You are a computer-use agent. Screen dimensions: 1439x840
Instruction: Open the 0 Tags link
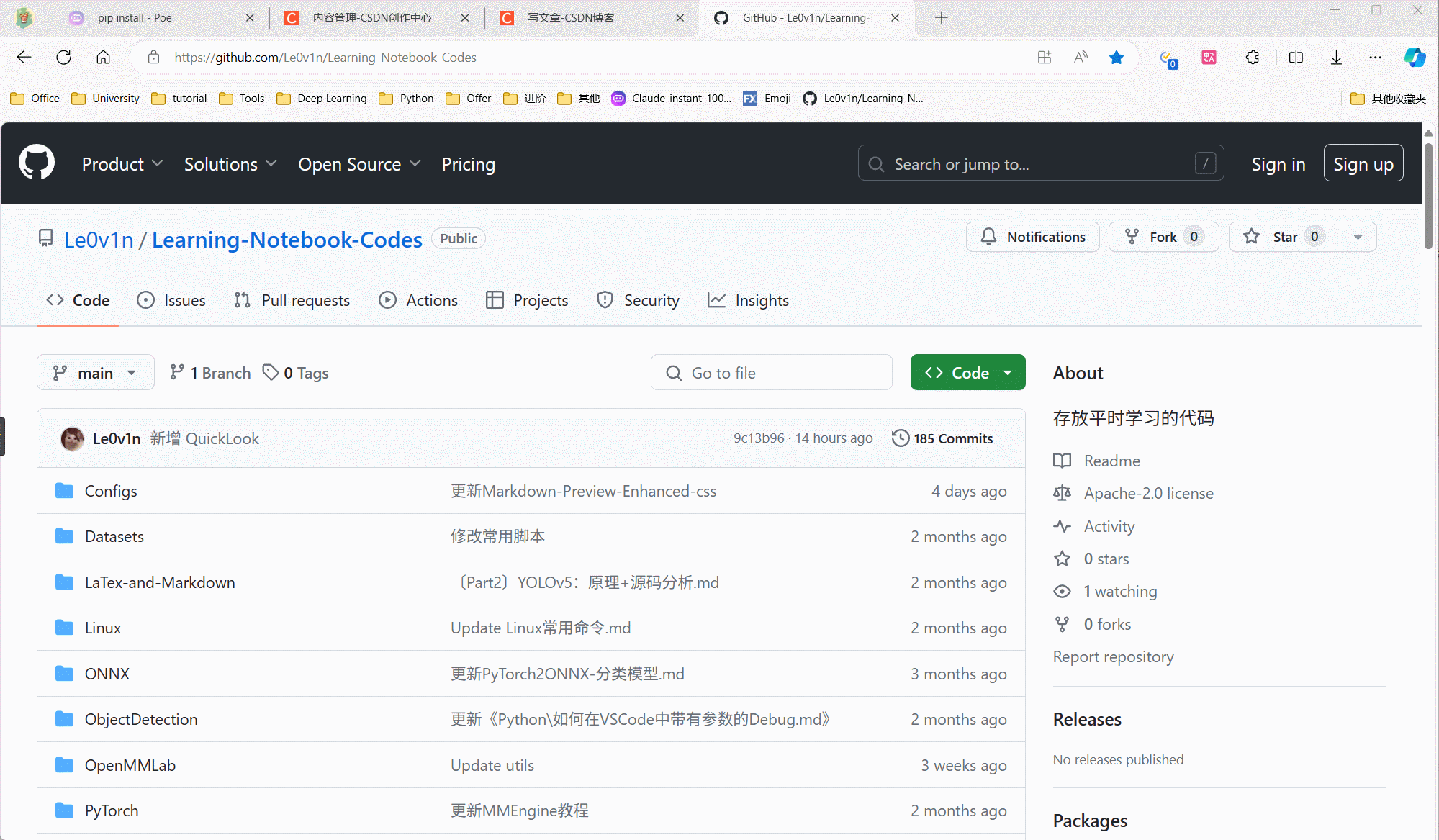(296, 373)
